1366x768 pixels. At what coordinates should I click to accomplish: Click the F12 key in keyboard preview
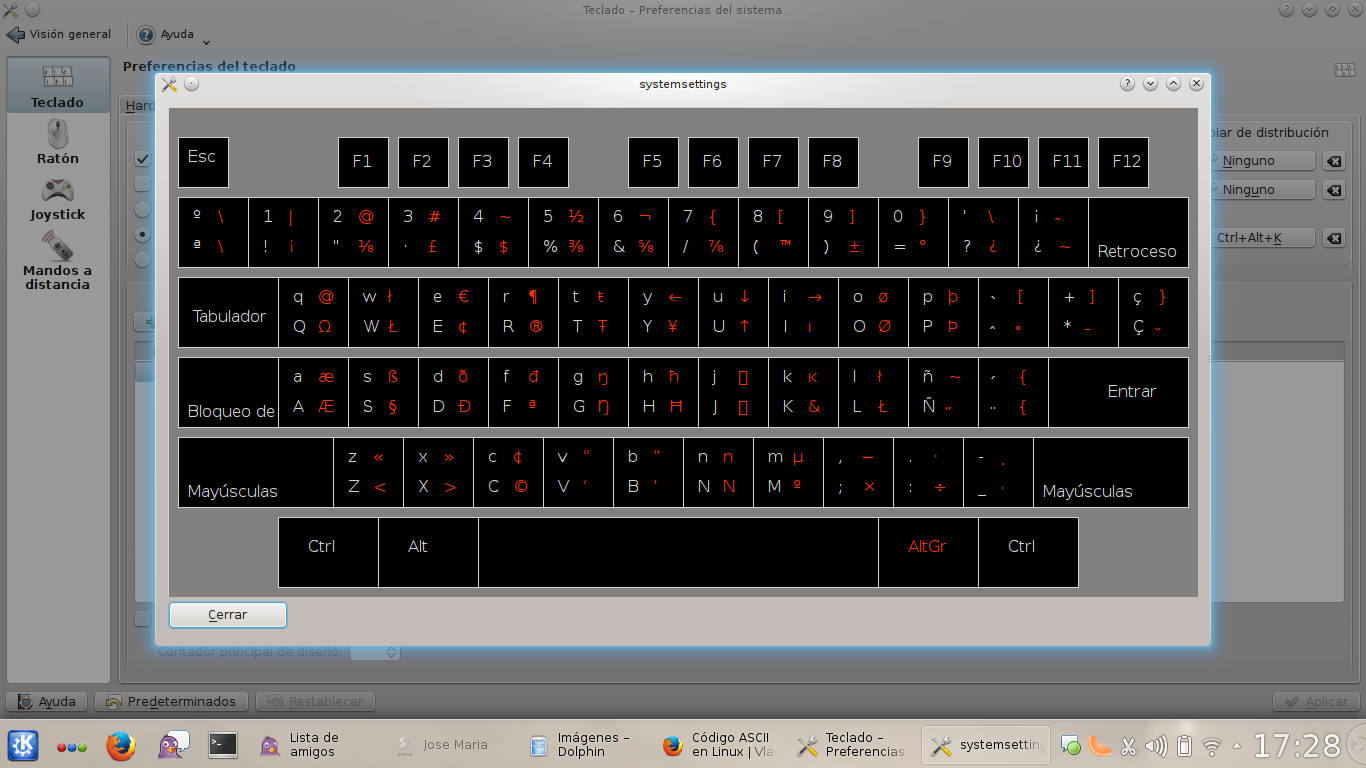click(1123, 162)
